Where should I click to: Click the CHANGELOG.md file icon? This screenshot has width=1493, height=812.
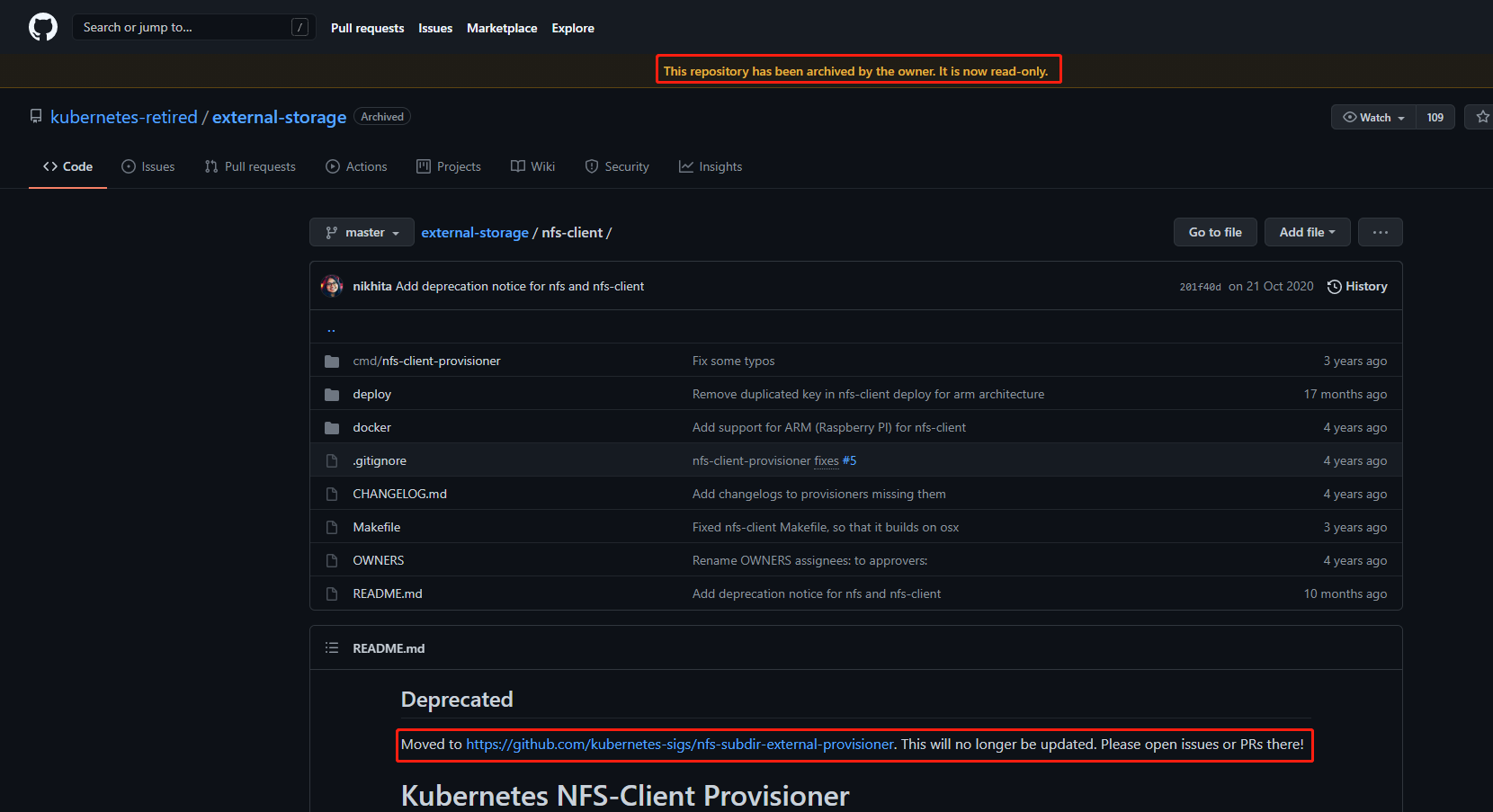click(x=332, y=494)
